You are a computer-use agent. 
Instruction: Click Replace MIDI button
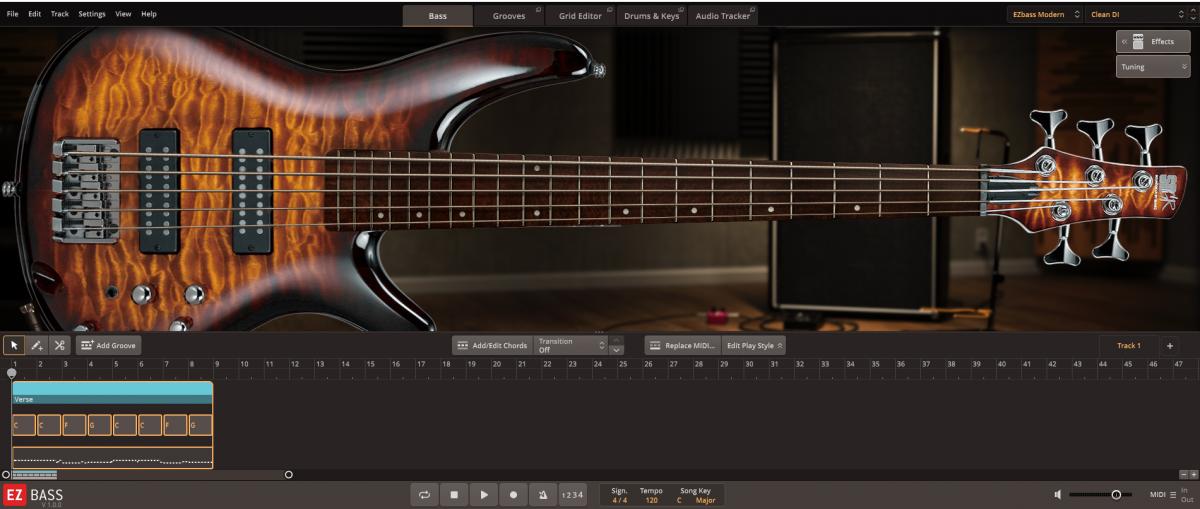[684, 345]
